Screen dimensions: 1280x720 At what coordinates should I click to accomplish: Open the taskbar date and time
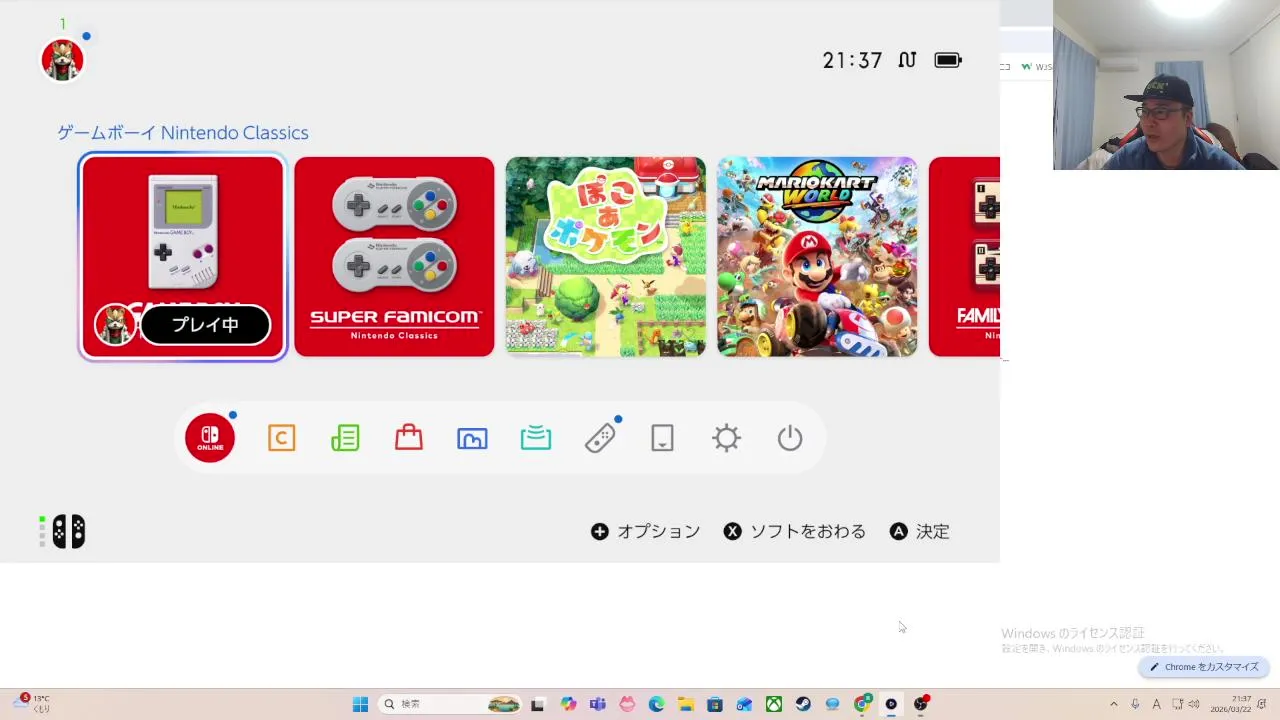1231,704
